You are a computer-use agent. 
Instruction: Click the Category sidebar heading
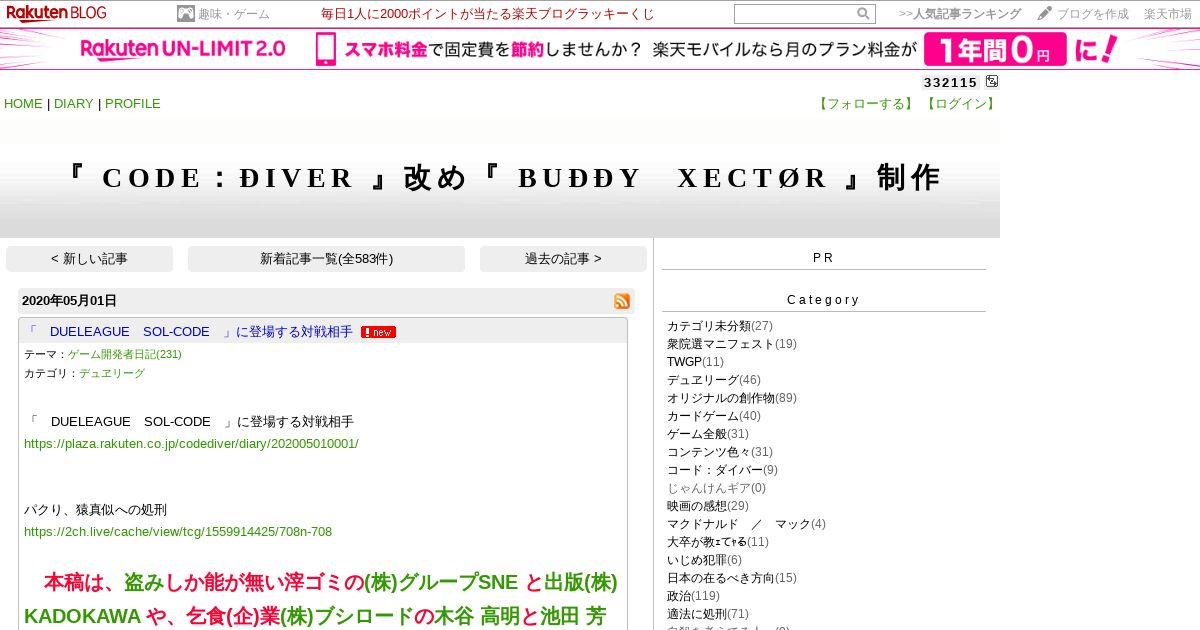(x=823, y=300)
